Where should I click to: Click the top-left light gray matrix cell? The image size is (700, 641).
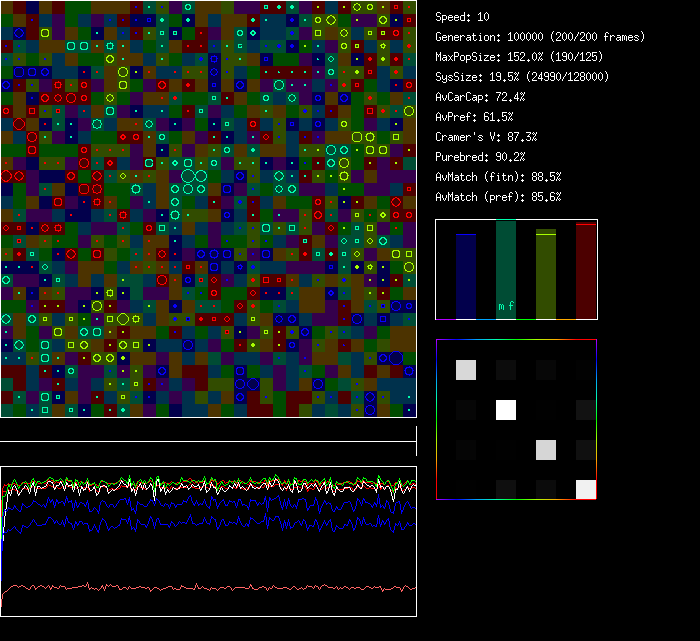tap(466, 370)
